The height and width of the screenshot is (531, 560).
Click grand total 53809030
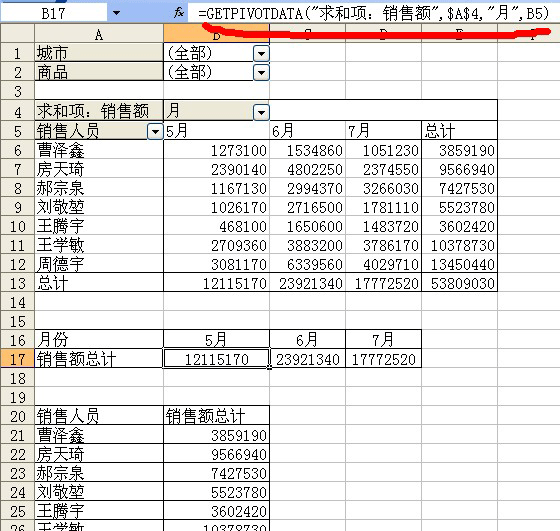[462, 284]
